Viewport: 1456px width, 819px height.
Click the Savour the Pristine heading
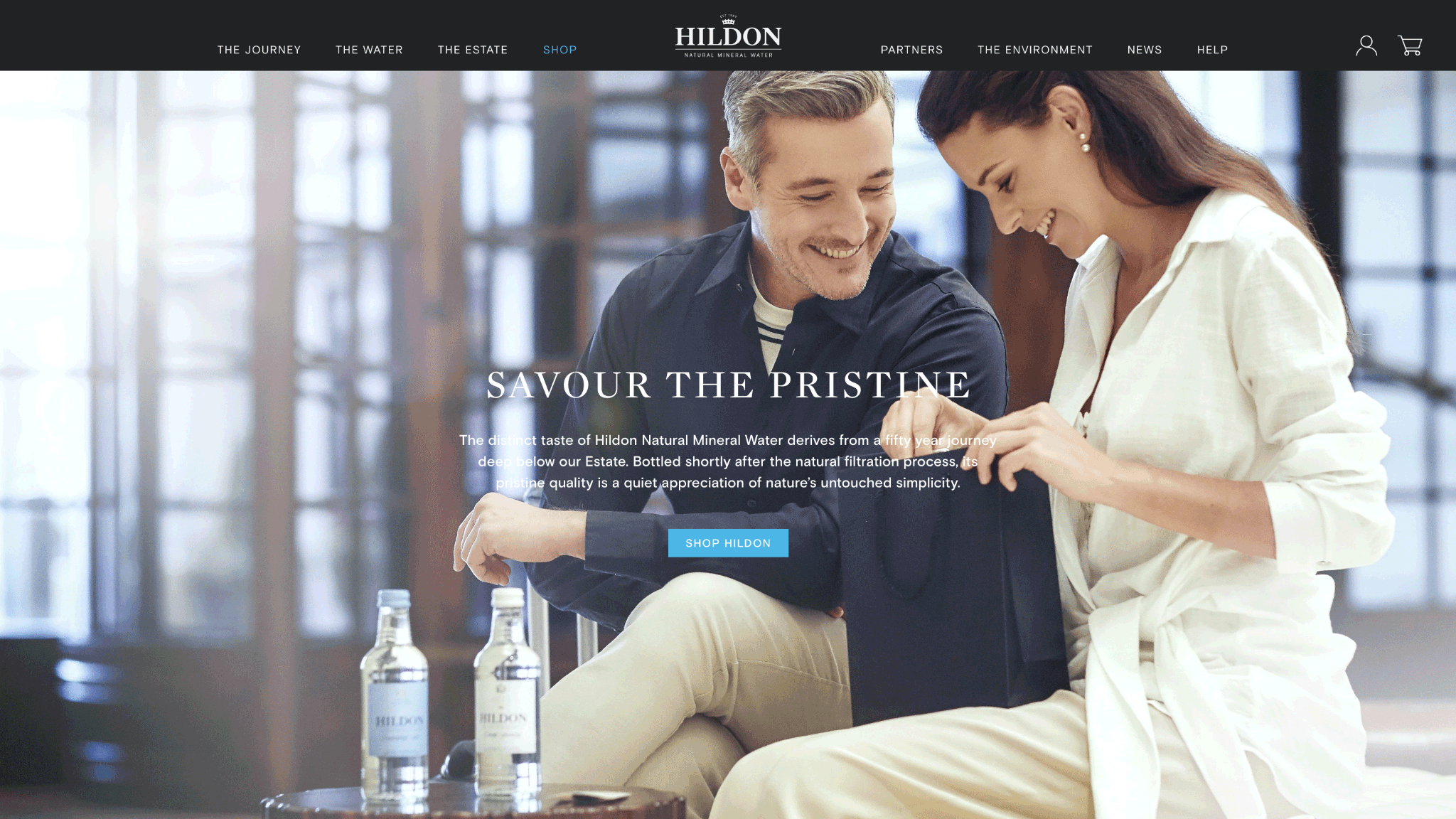[728, 385]
